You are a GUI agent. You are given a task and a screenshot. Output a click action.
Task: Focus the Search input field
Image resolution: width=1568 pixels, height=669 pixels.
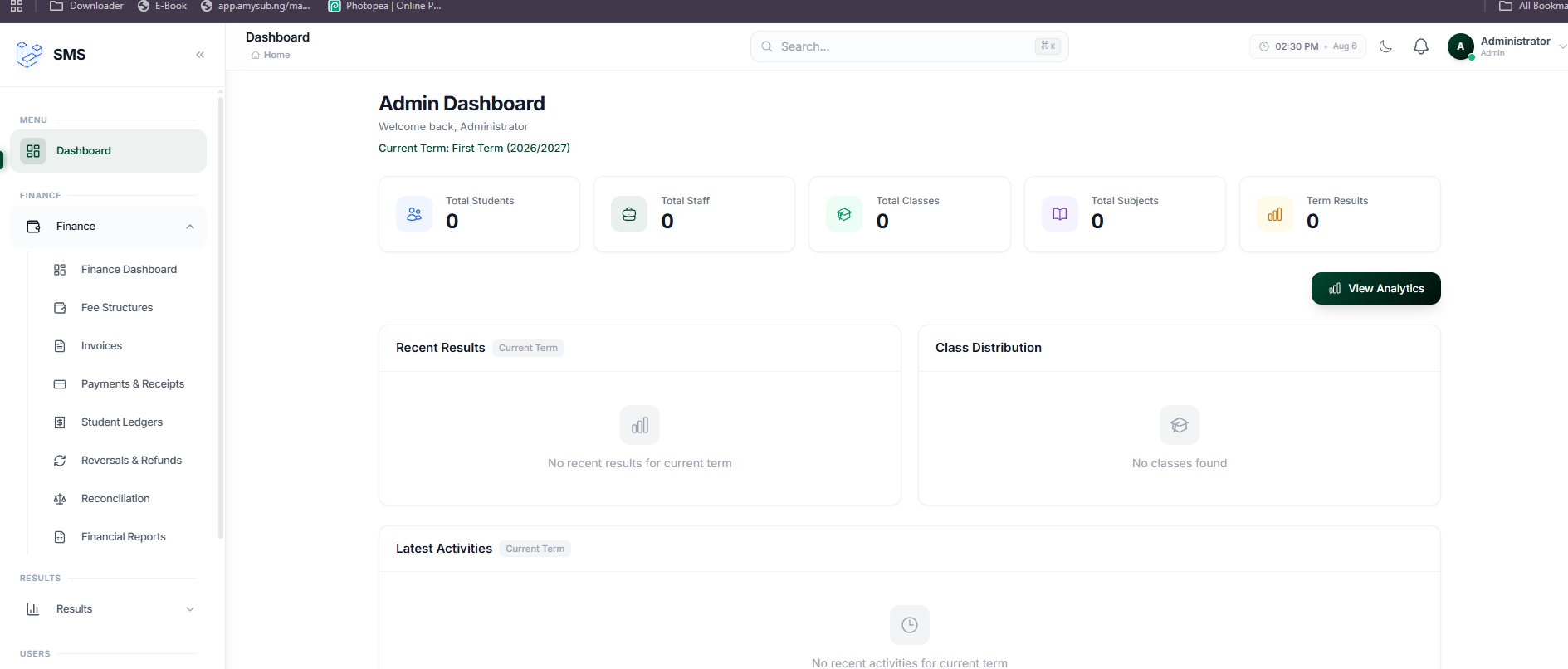(x=909, y=46)
